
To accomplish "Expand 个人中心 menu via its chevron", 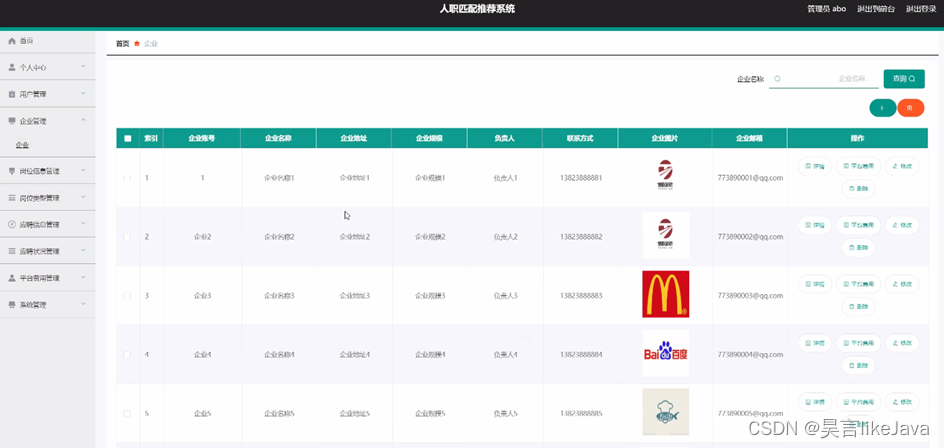I will click(x=84, y=67).
